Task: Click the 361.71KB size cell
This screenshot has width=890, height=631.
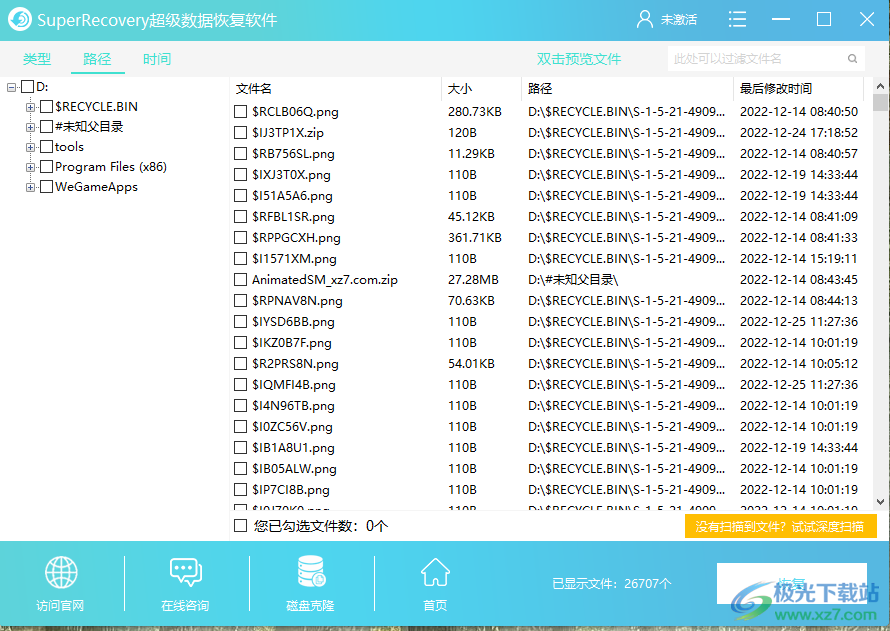Action: click(475, 238)
